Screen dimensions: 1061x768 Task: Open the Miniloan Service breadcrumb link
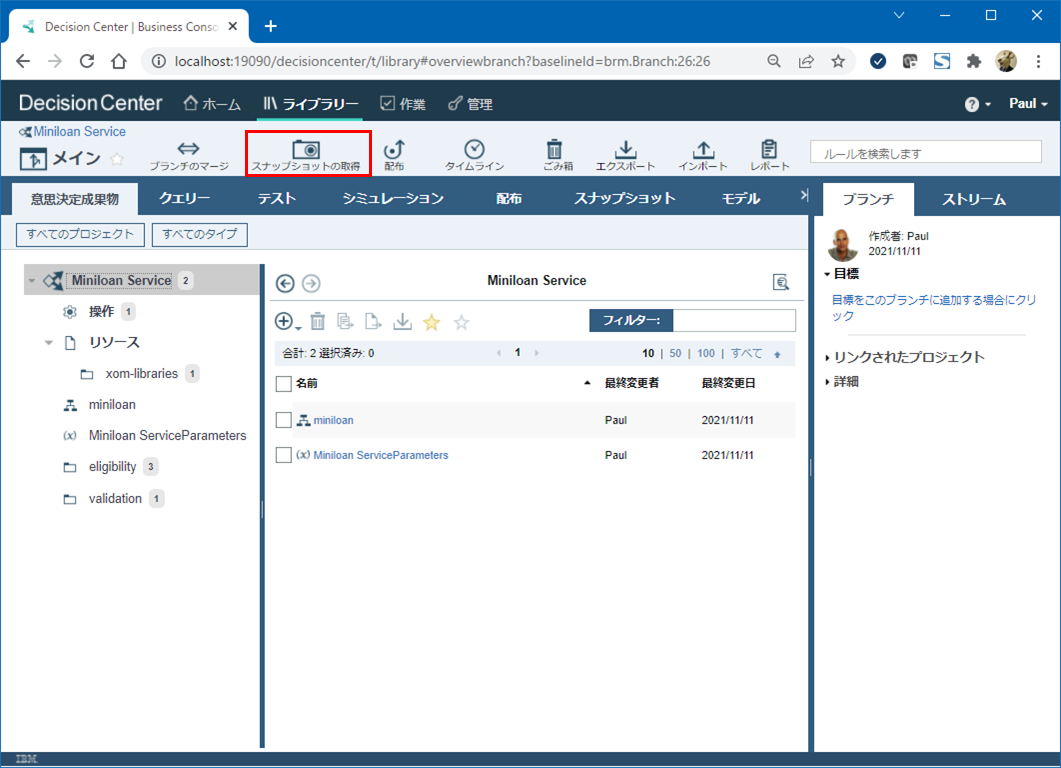[79, 132]
